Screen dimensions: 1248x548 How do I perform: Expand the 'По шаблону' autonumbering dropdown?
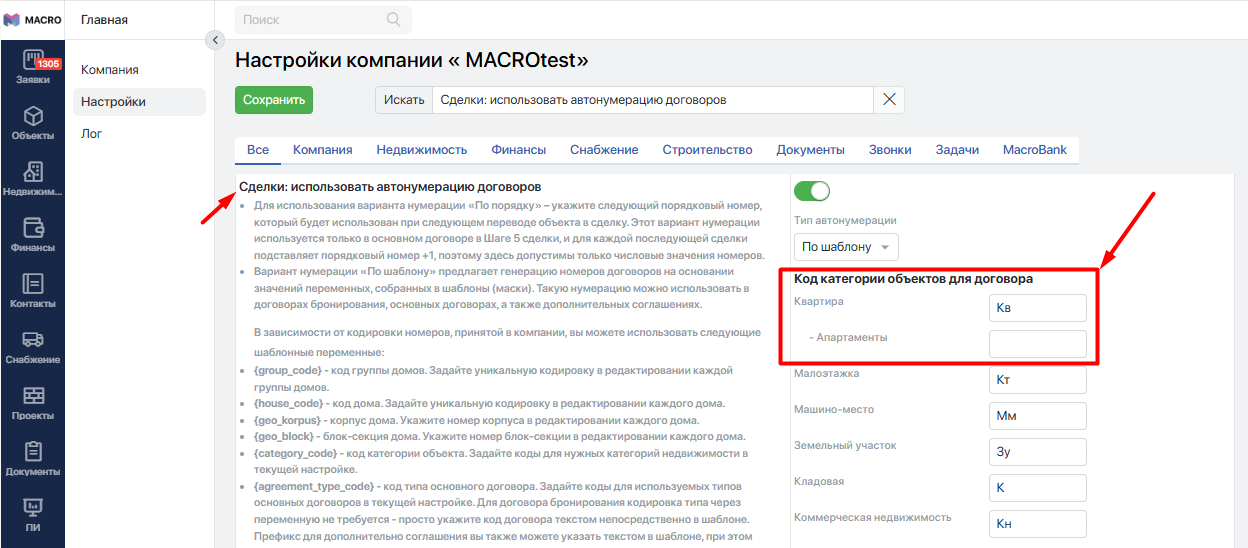click(x=846, y=247)
